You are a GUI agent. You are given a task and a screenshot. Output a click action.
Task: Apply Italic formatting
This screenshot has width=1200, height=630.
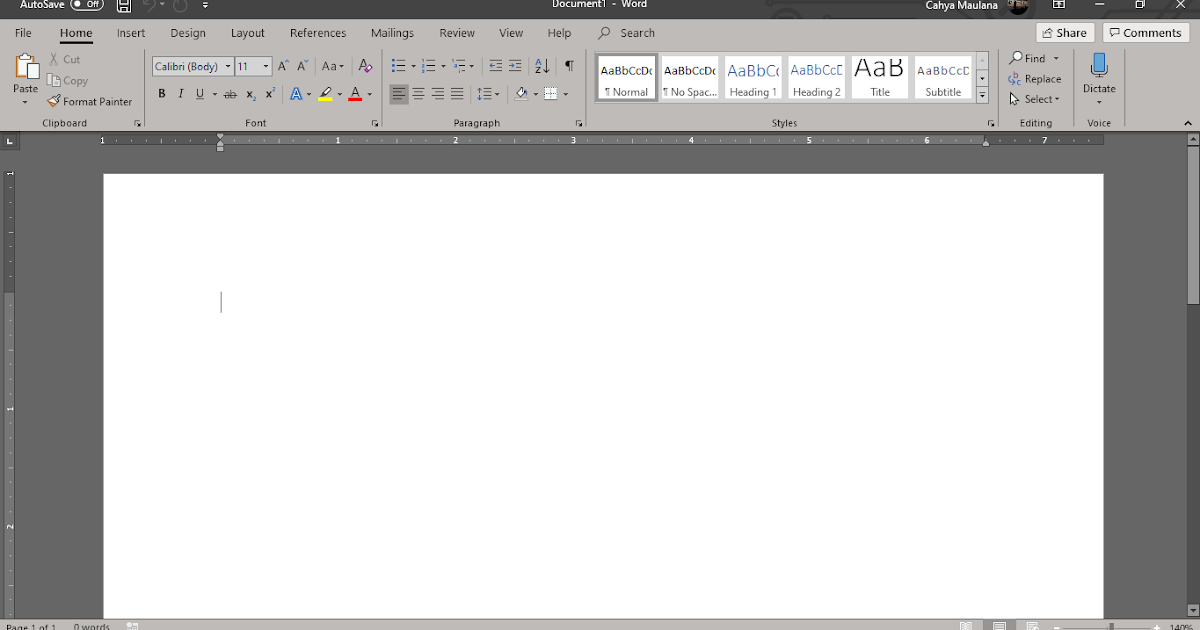179,93
